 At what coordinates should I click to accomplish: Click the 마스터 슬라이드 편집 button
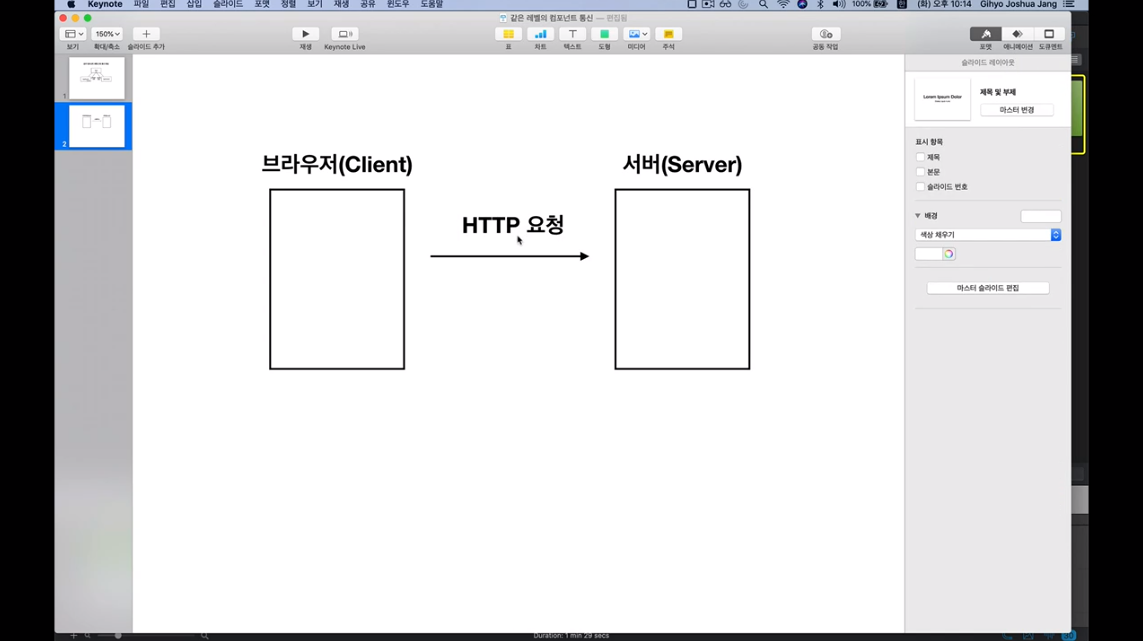(987, 288)
